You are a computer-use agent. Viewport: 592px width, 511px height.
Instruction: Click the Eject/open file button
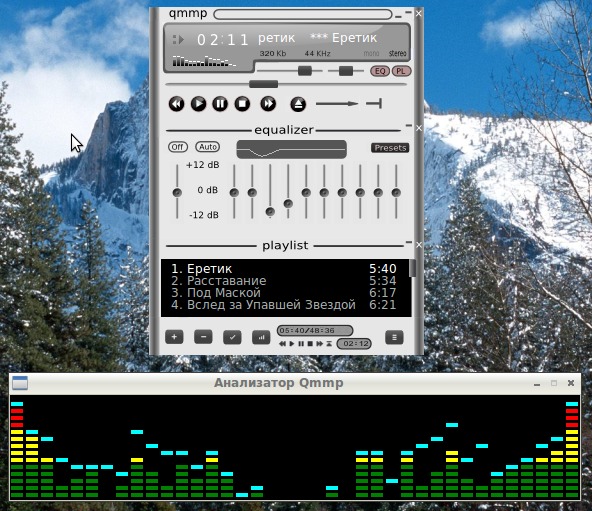tap(298, 104)
